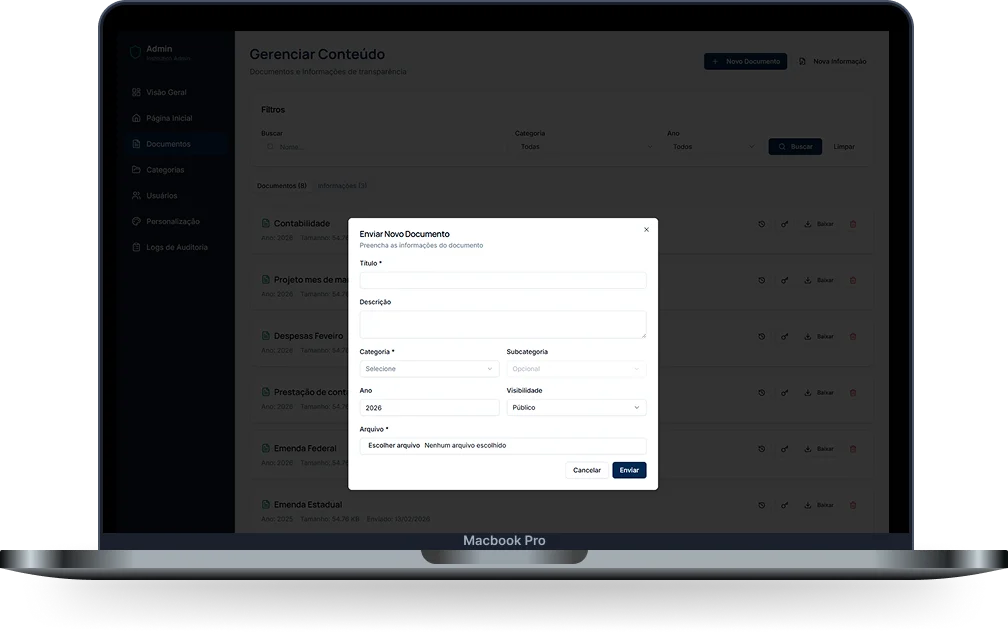Click the Novo Documento button
This screenshot has height=635, width=1008.
[746, 62]
